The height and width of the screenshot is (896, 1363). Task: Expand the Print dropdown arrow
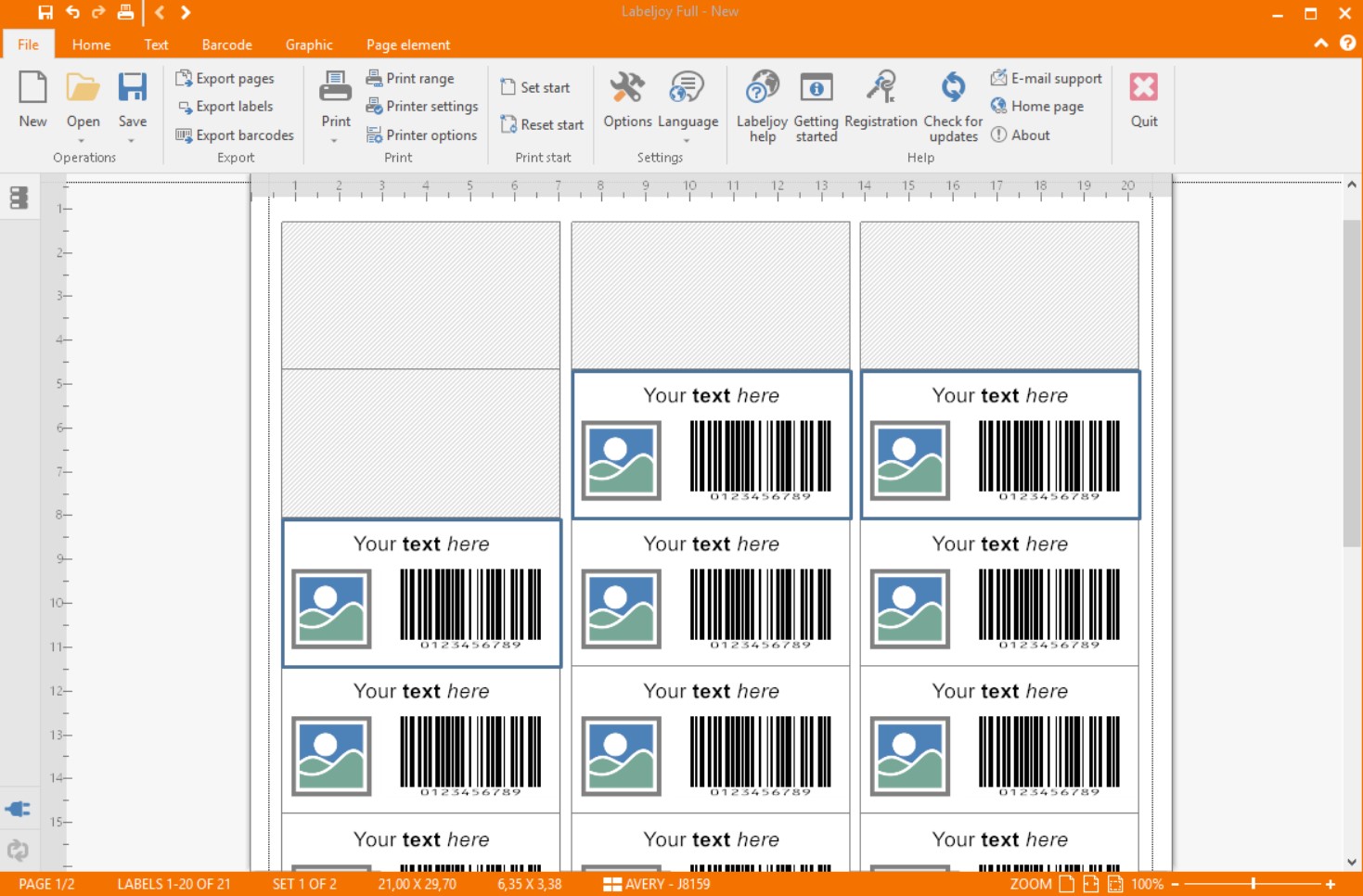[334, 141]
